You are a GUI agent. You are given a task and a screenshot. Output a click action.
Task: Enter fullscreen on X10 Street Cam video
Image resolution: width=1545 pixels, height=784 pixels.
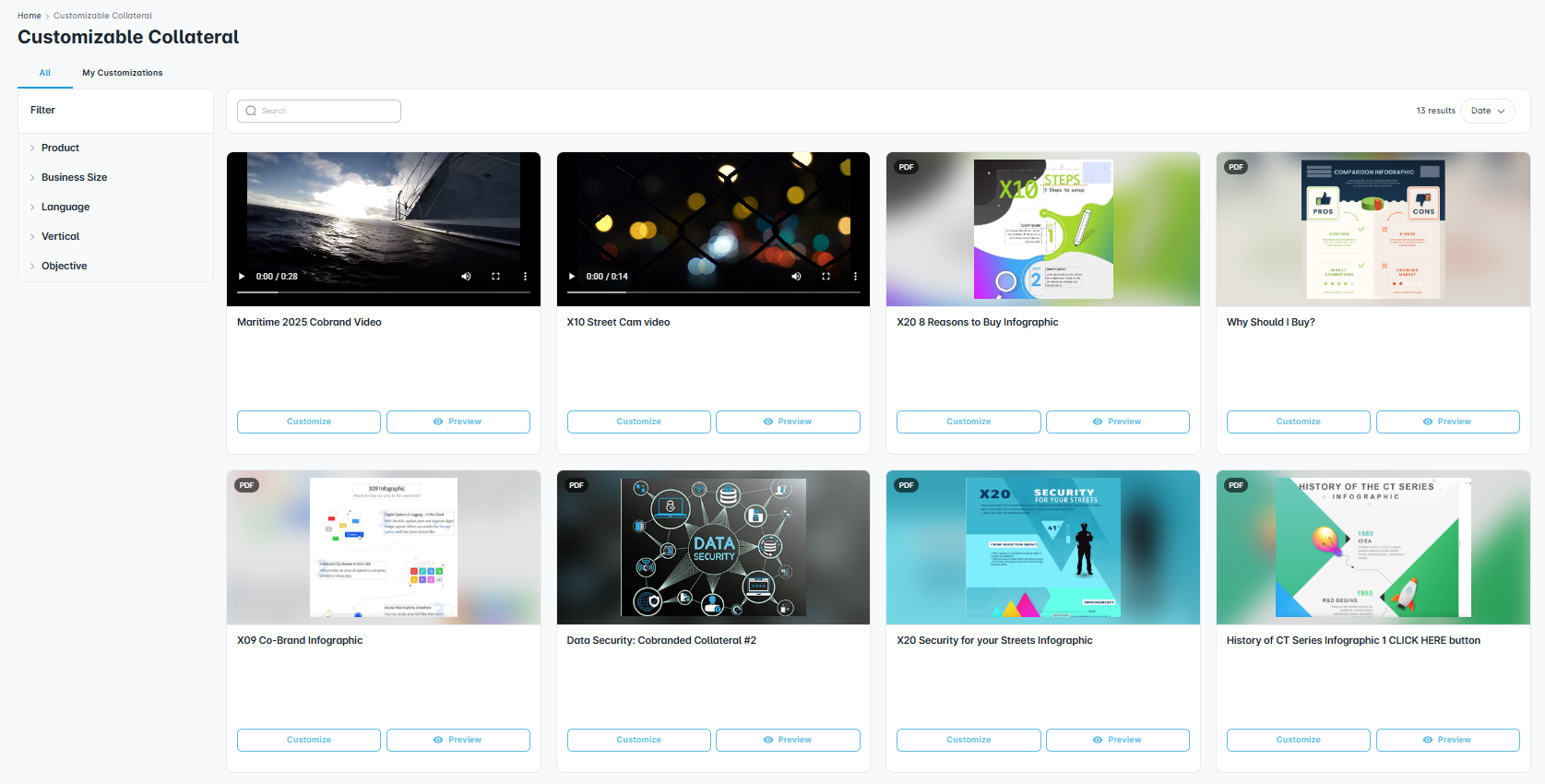click(x=826, y=277)
